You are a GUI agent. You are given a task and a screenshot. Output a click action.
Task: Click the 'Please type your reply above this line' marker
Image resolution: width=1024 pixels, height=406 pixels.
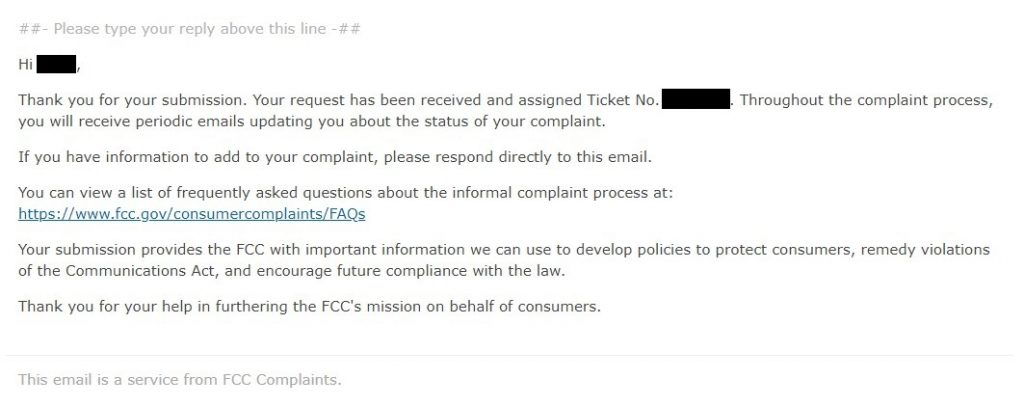189,29
